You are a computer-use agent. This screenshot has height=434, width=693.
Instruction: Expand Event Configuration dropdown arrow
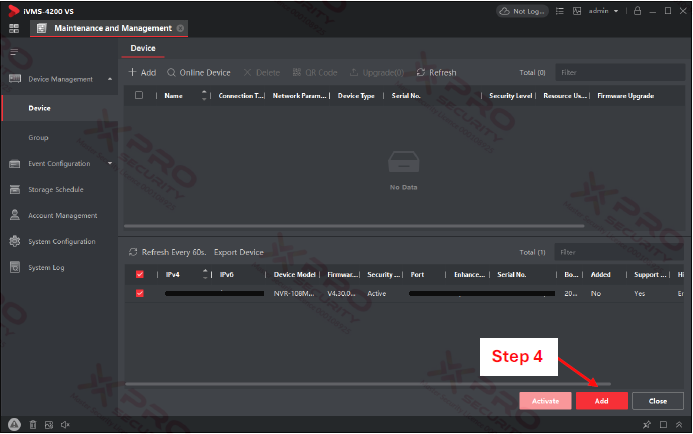(x=110, y=164)
